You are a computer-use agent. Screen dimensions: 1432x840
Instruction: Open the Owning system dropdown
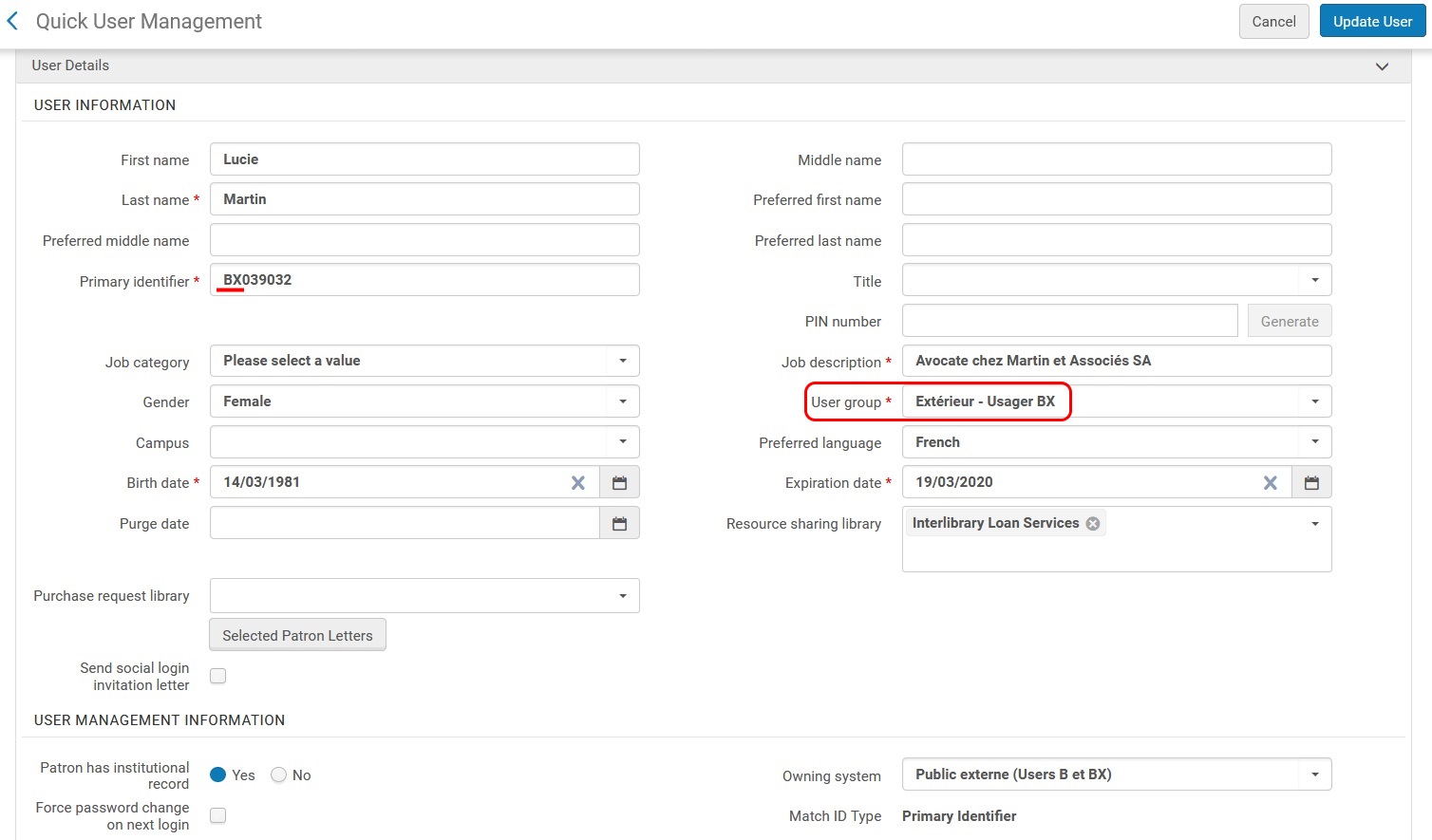point(1117,775)
